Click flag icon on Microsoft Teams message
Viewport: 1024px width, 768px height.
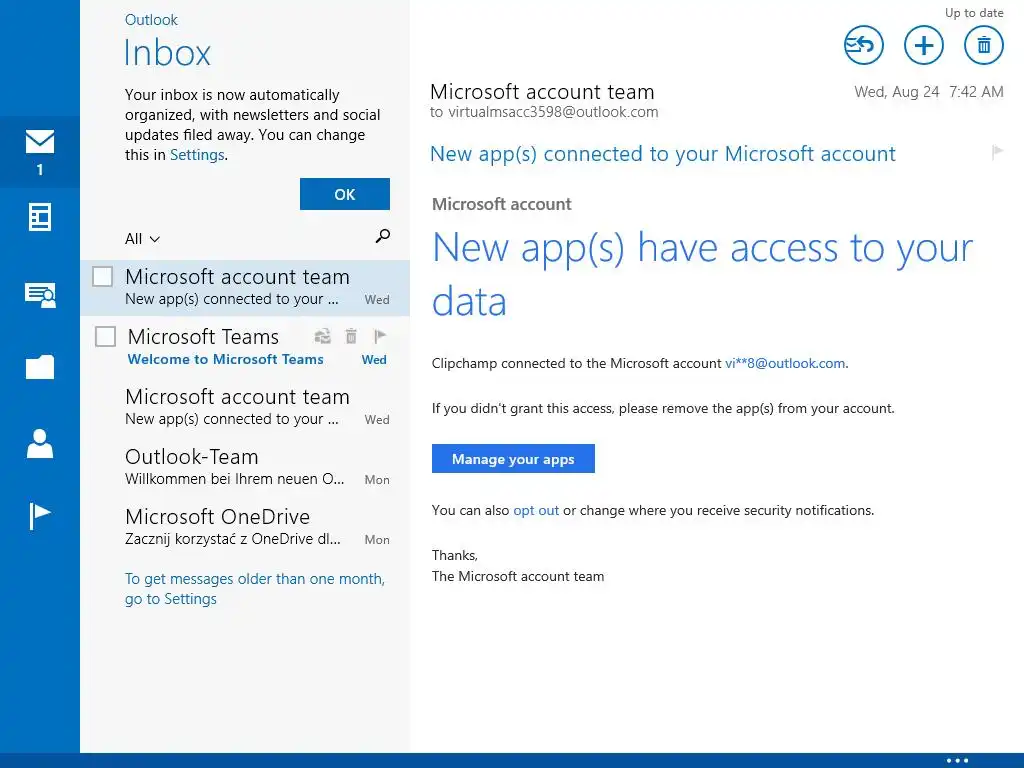click(x=379, y=336)
